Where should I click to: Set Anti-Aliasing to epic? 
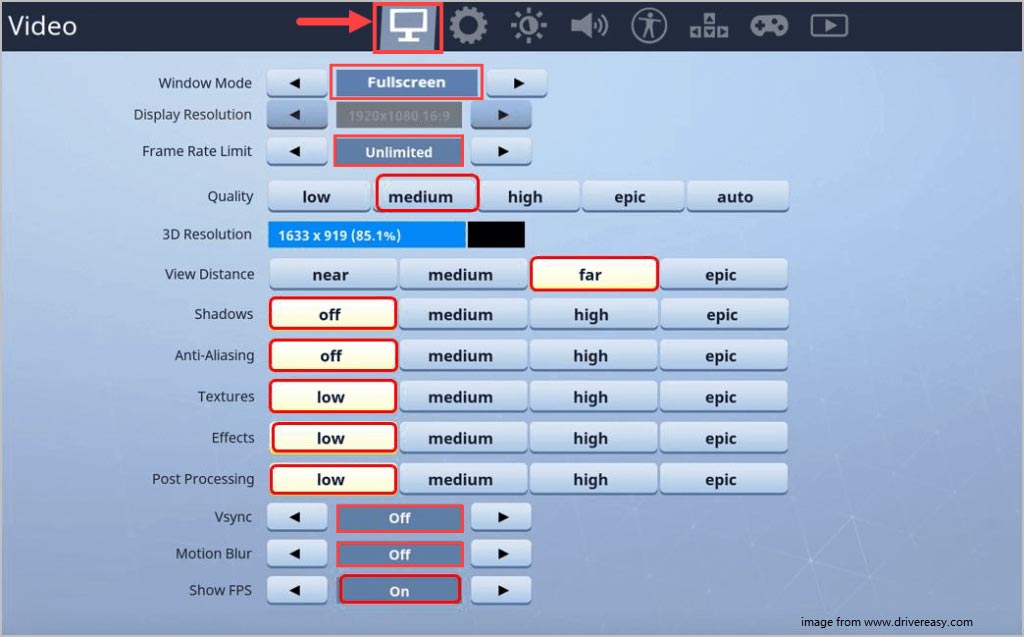724,355
